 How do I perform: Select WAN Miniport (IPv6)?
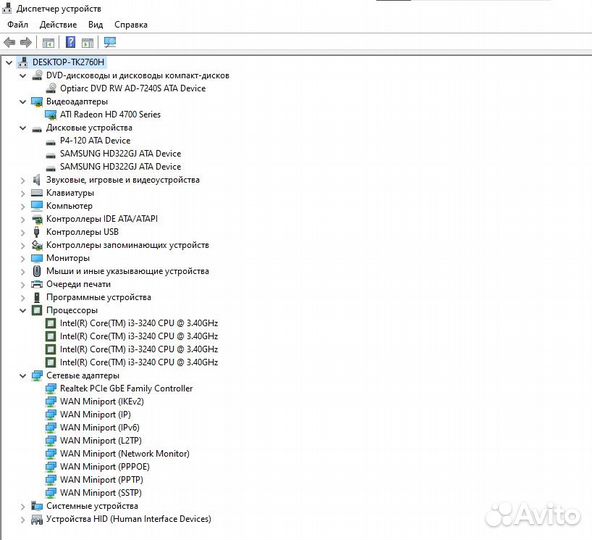(x=100, y=427)
